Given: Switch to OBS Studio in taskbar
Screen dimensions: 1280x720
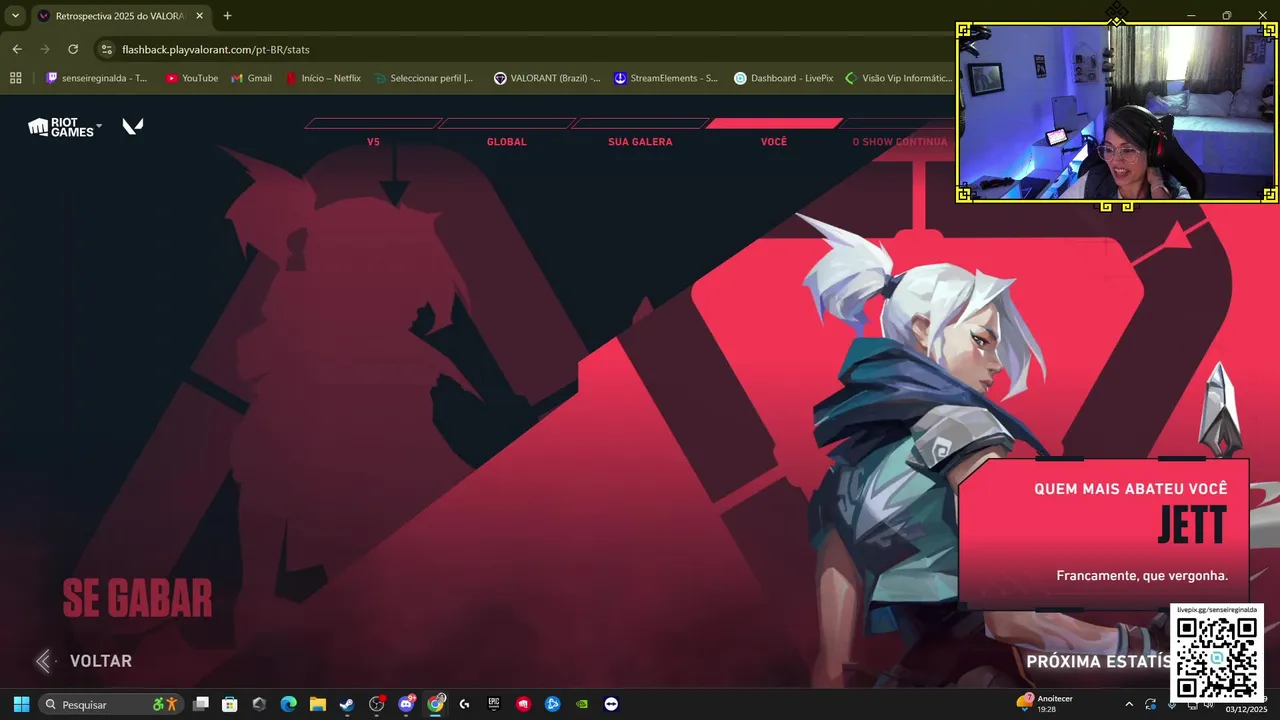Looking at the screenshot, I should point(377,704).
